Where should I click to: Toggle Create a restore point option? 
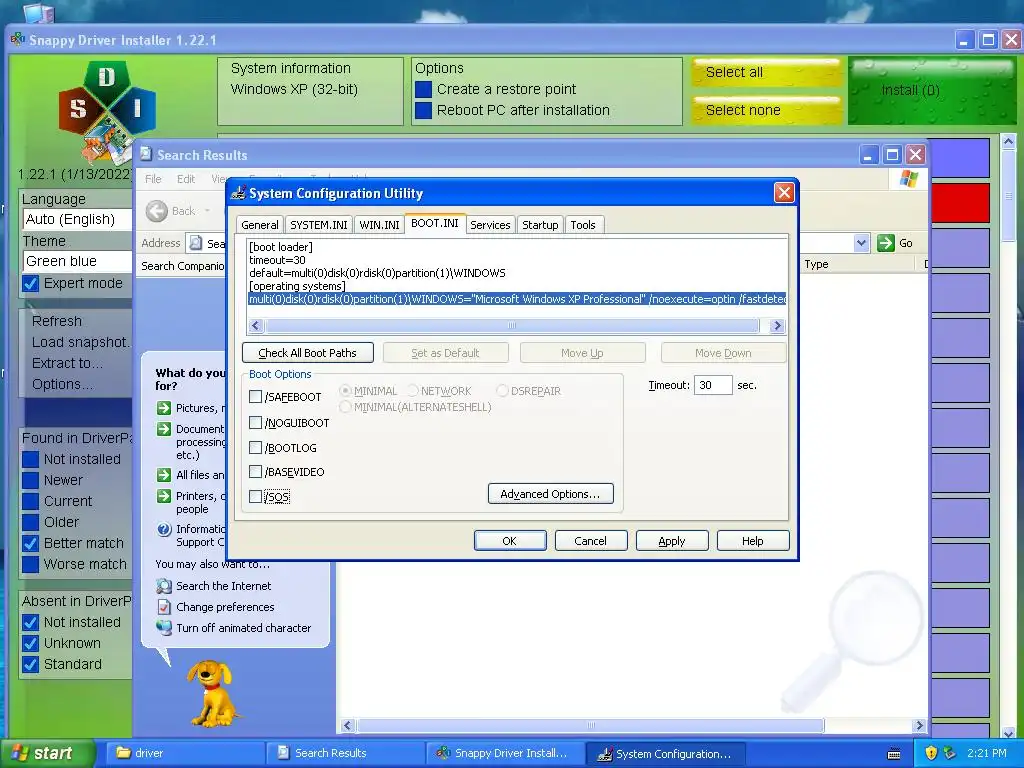(x=423, y=89)
